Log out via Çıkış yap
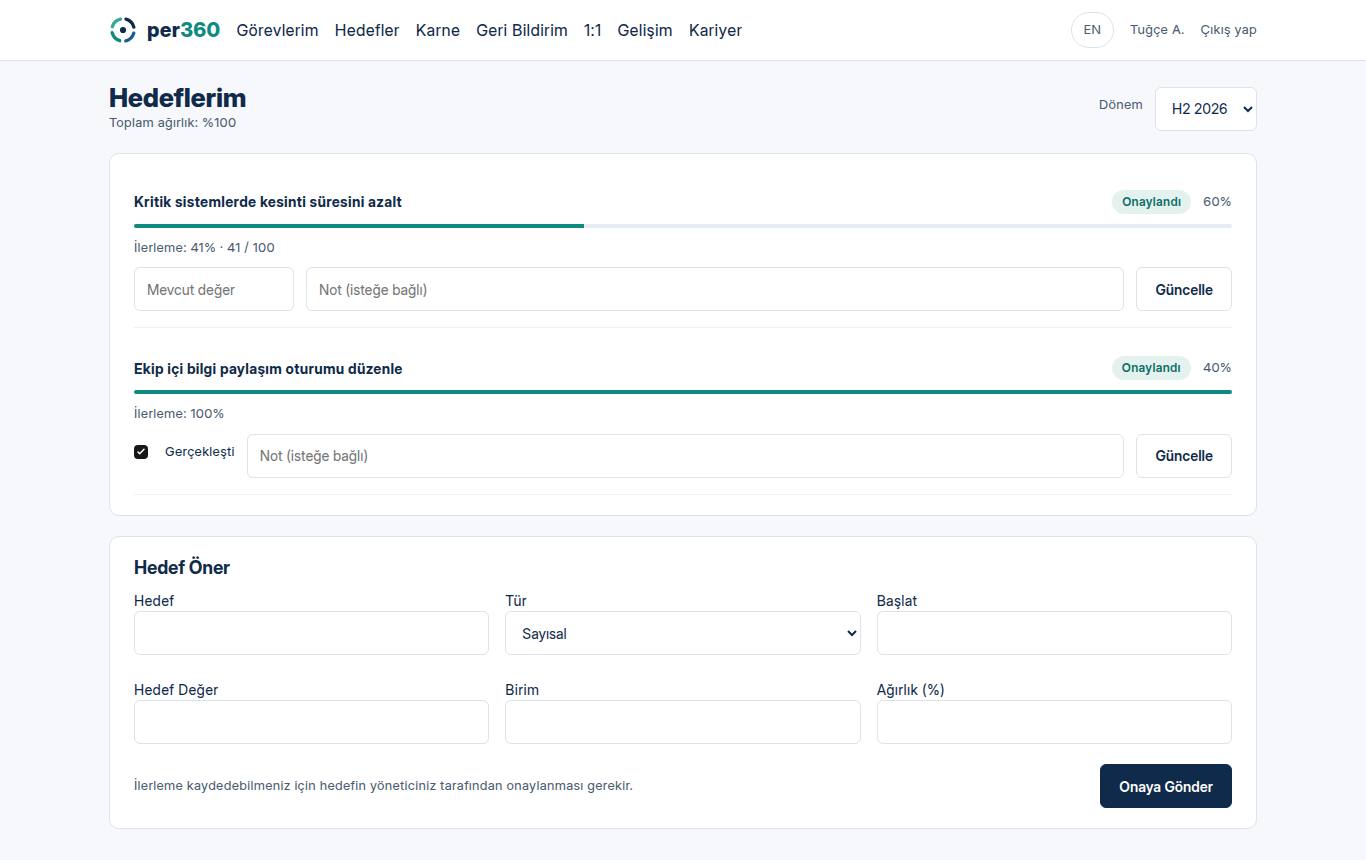Viewport: 1366px width, 860px height. (1228, 30)
